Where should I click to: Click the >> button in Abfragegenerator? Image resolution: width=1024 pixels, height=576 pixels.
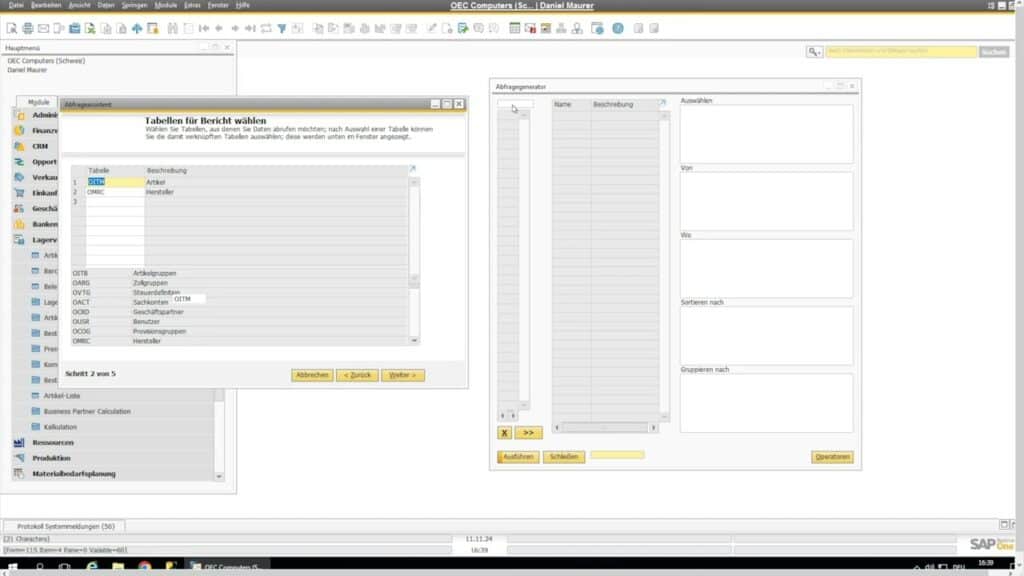[x=528, y=432]
